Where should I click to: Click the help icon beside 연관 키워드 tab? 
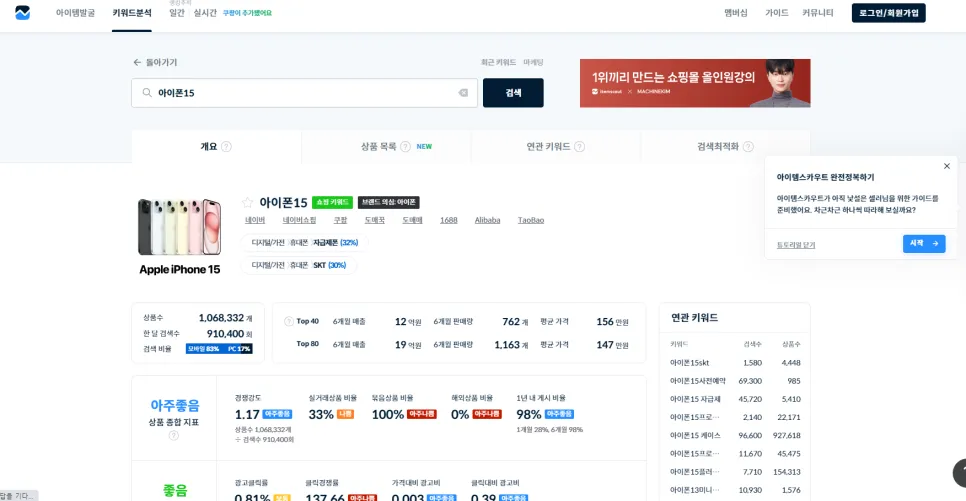point(579,147)
